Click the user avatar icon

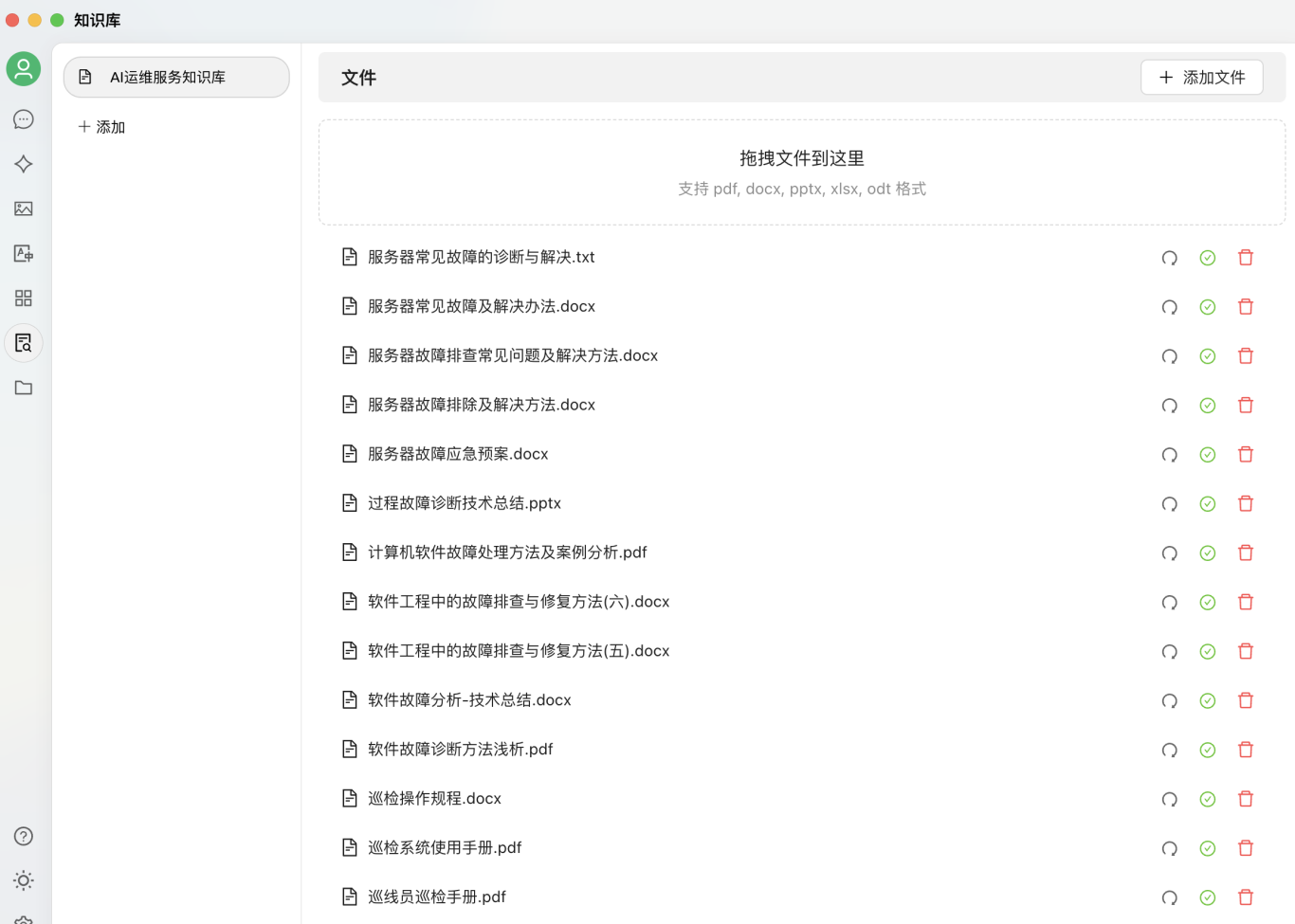[24, 69]
